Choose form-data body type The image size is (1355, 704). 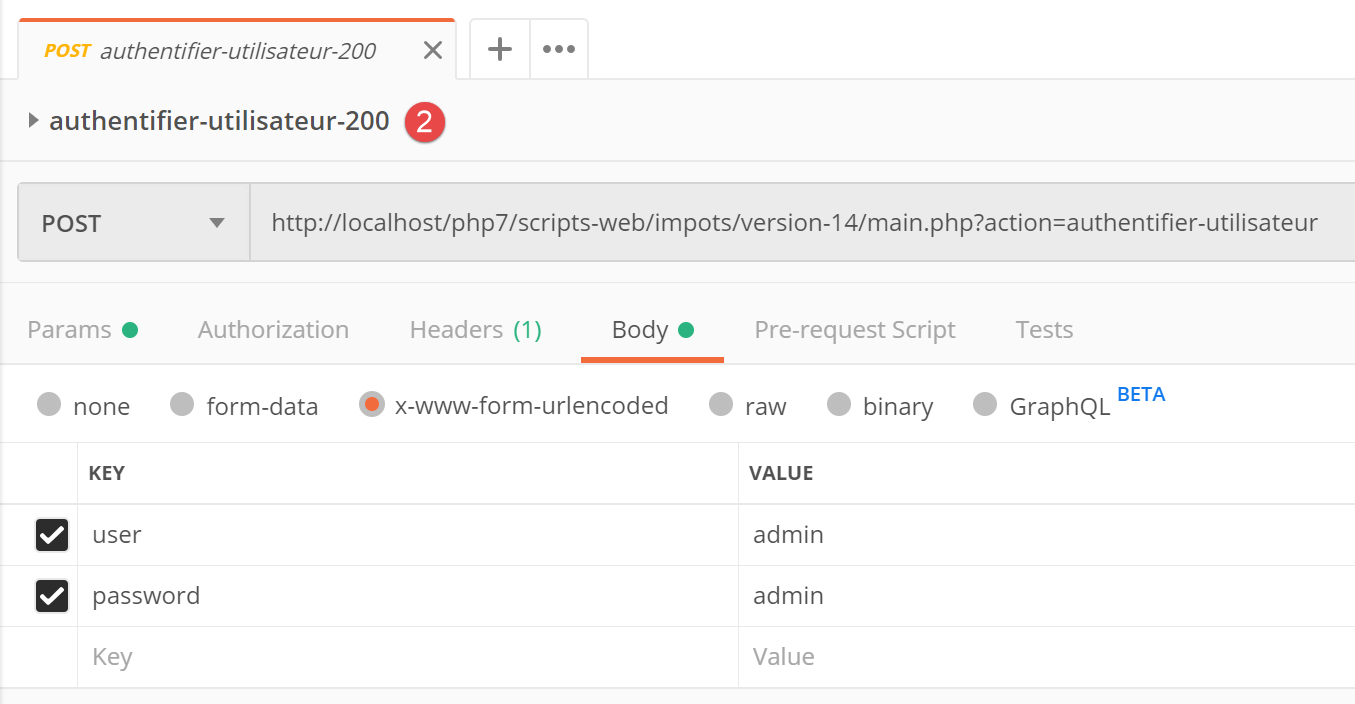point(182,405)
